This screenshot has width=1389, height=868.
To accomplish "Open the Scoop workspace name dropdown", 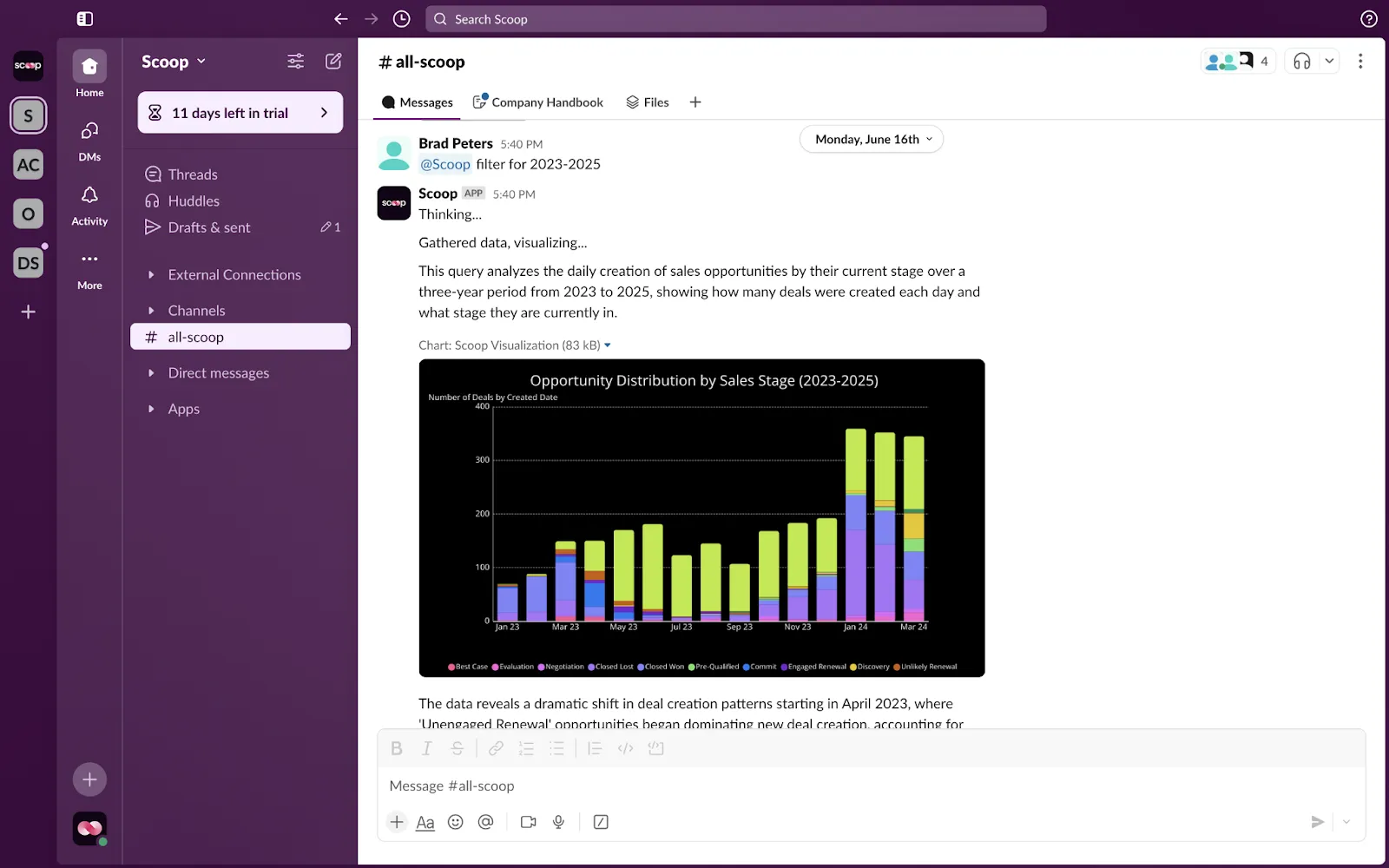I will 174,62.
